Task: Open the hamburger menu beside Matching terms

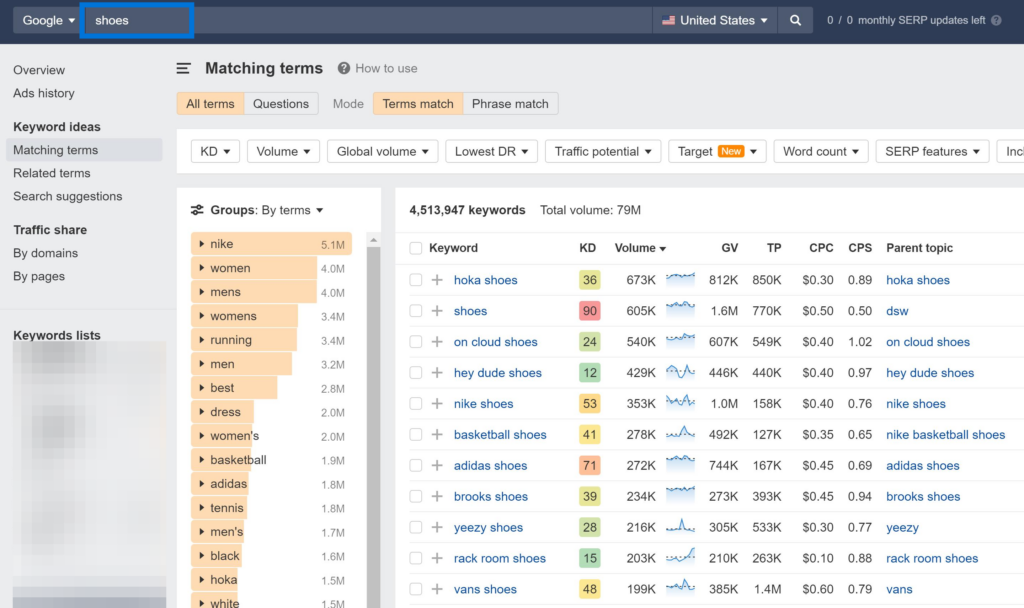Action: click(x=182, y=68)
